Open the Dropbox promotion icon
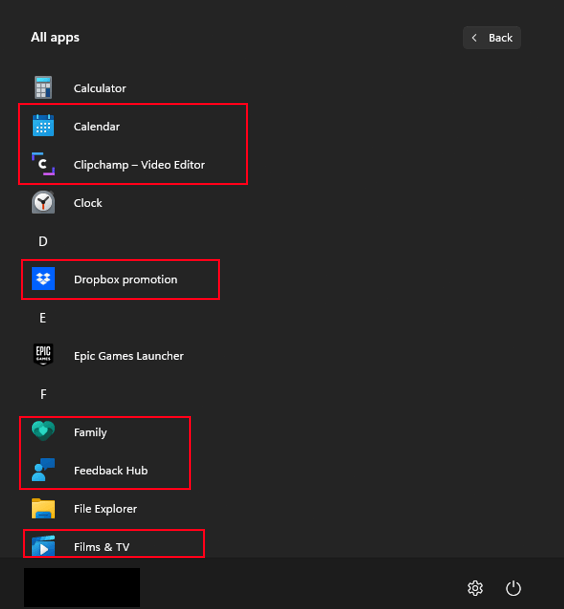The width and height of the screenshot is (564, 609). tap(43, 278)
